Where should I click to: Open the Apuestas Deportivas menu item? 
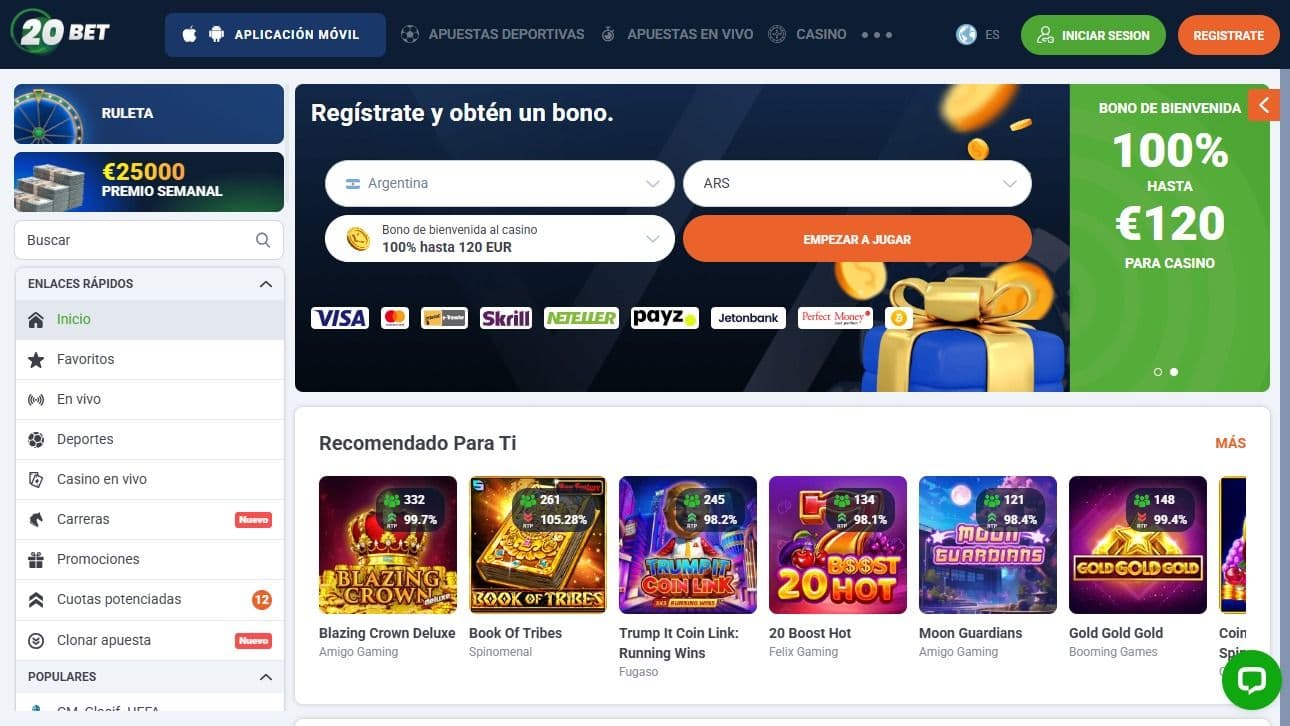(x=492, y=34)
